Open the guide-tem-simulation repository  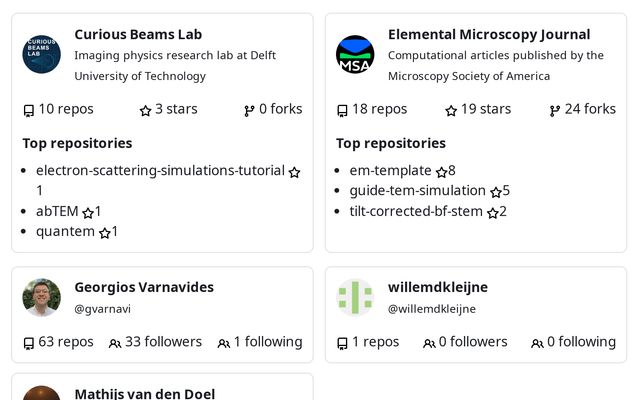click(x=417, y=190)
